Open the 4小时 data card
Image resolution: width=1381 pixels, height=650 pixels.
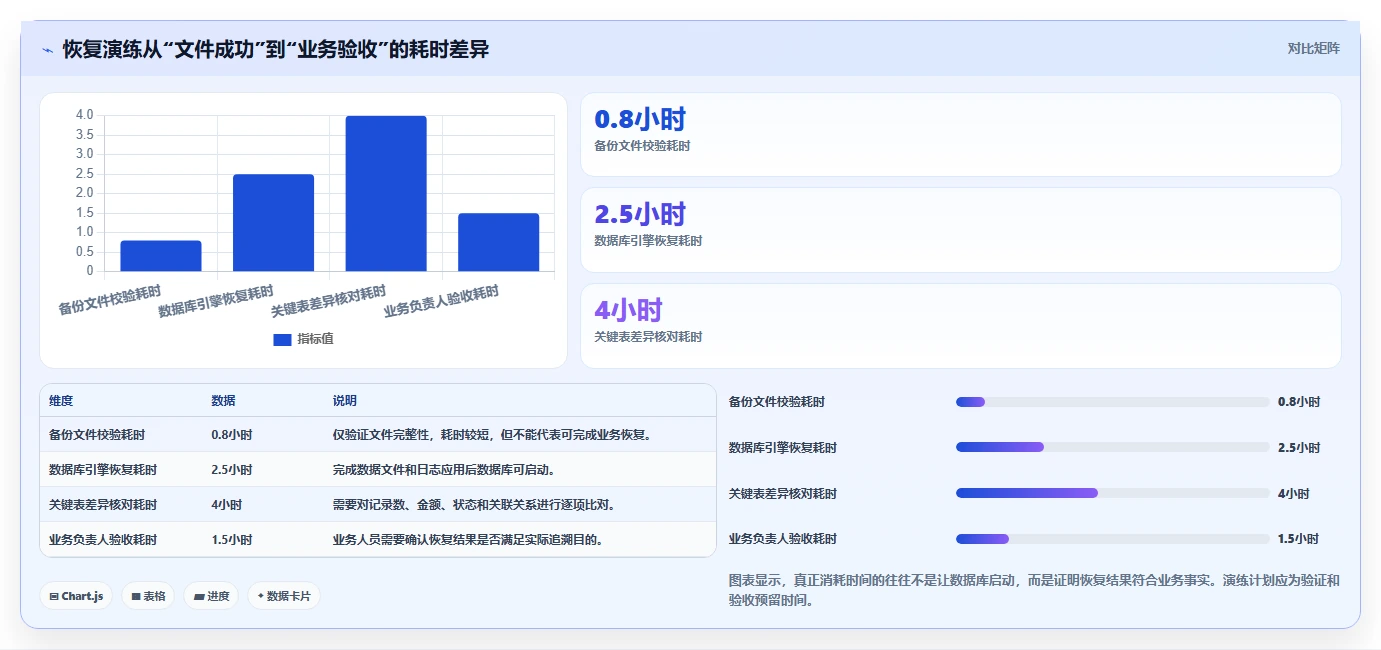click(x=960, y=326)
